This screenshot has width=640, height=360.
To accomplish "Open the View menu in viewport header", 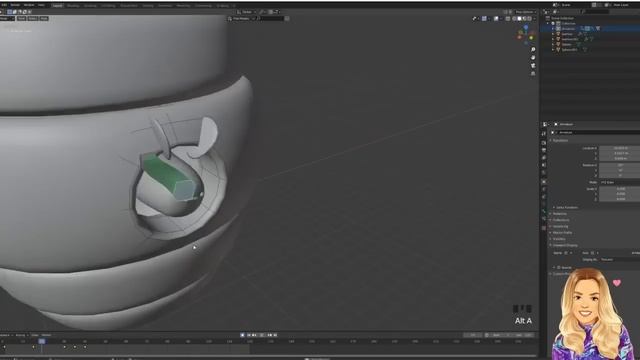I will [x=22, y=19].
